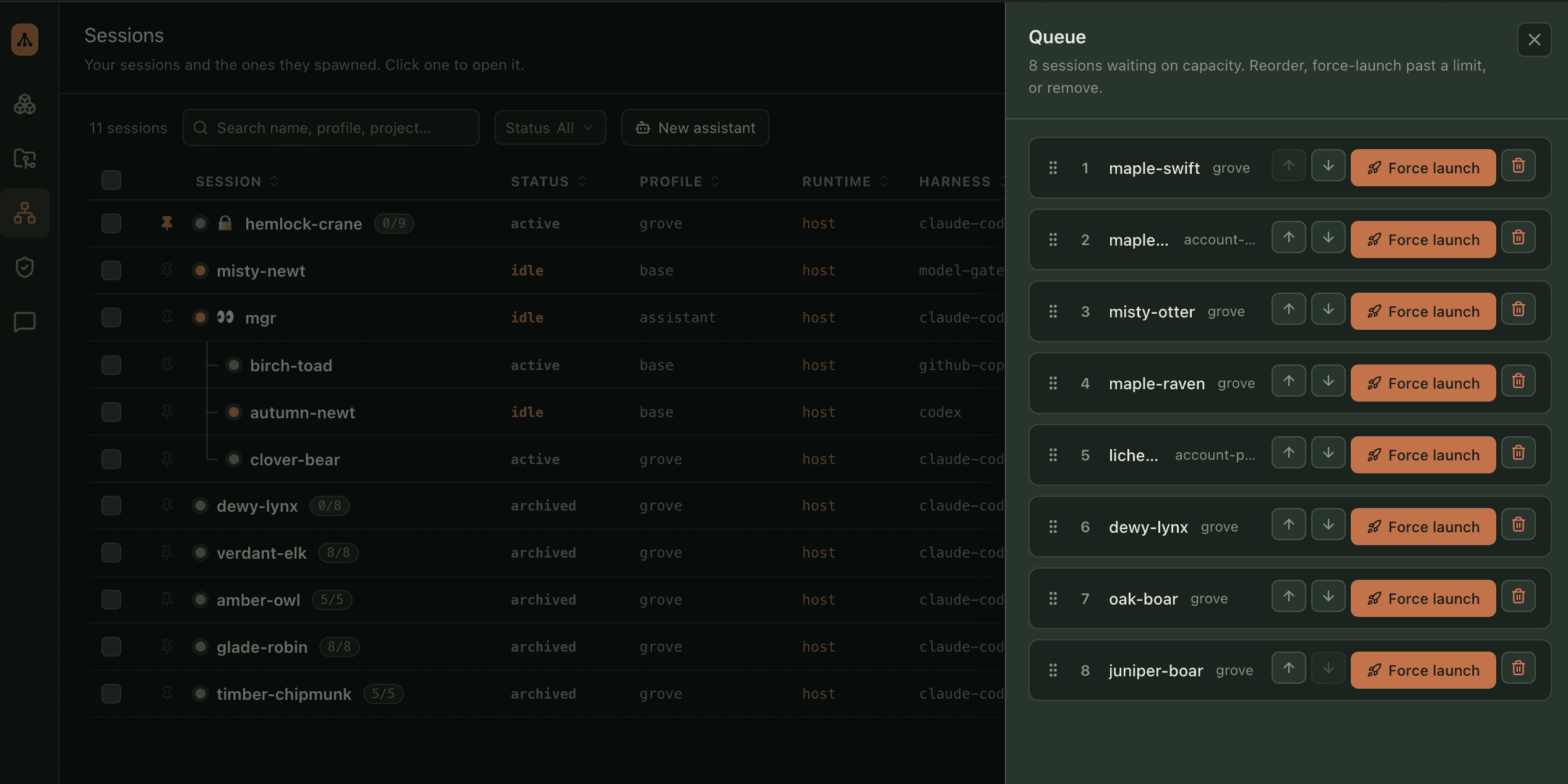
Task: Force launch queue item 5
Action: (x=1423, y=455)
